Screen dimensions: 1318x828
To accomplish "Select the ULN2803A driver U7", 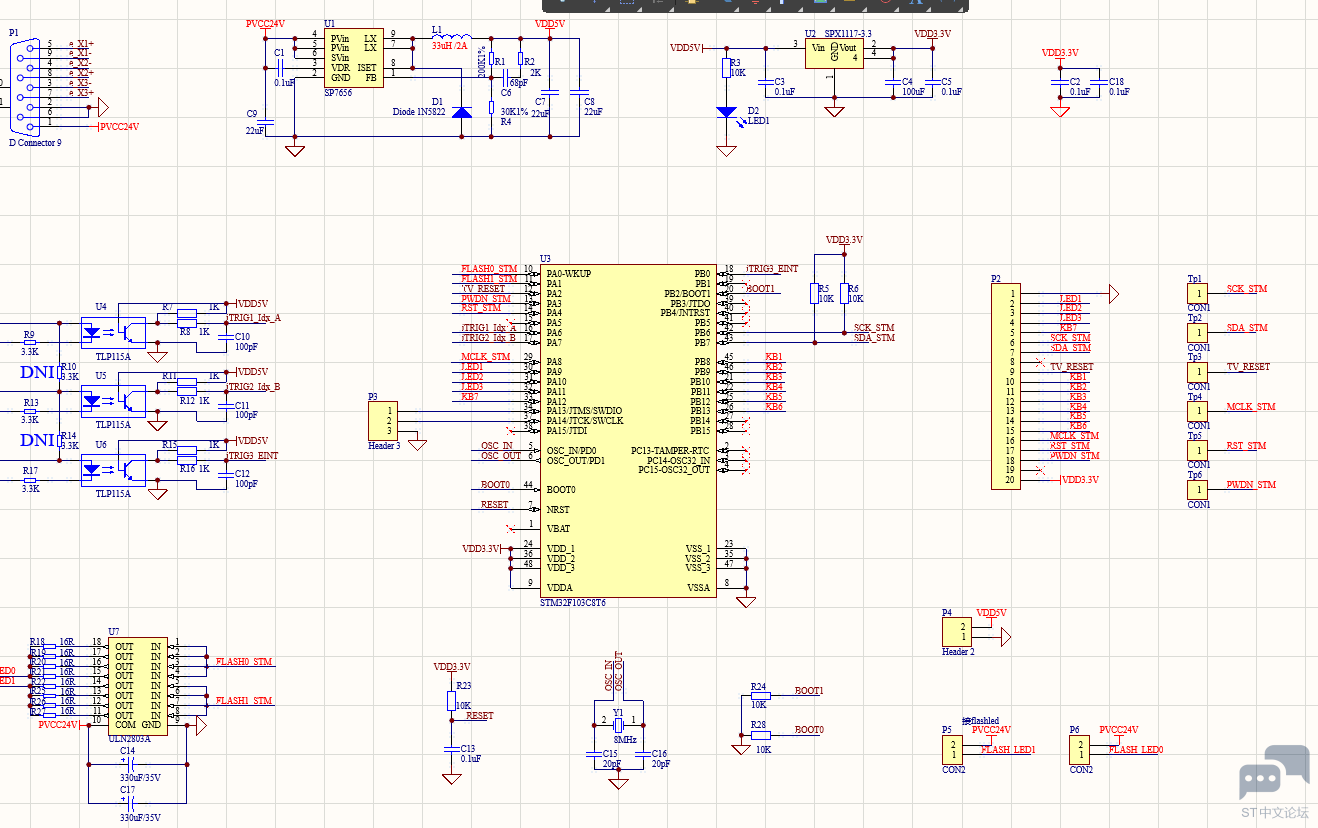I will point(138,685).
